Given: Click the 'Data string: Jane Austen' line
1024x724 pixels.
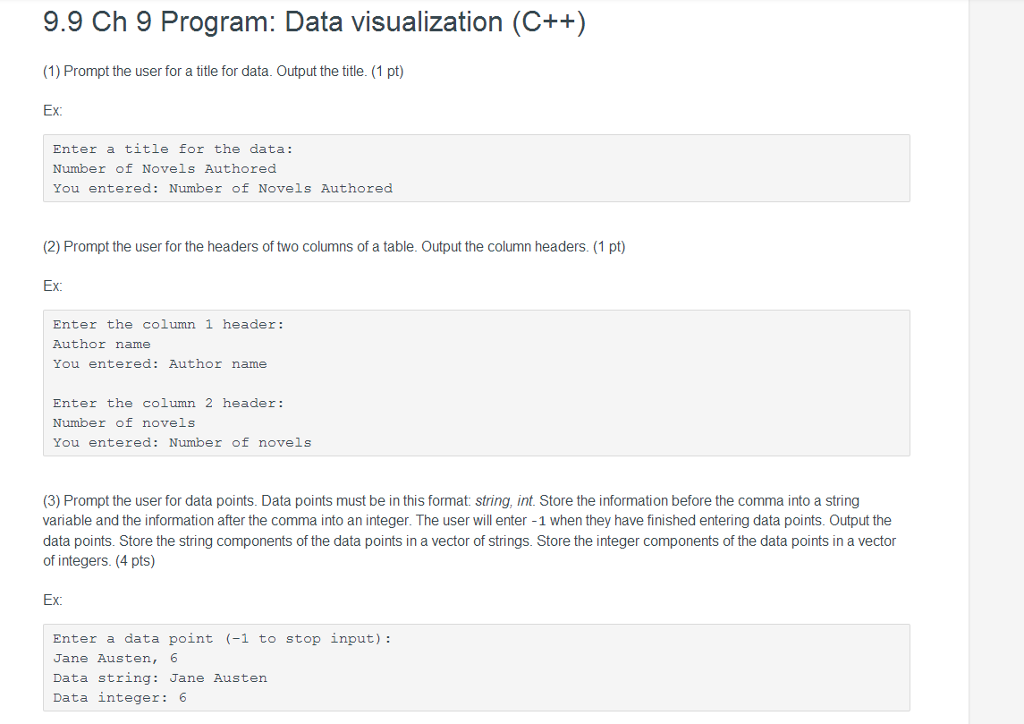Looking at the screenshot, I should point(160,678).
